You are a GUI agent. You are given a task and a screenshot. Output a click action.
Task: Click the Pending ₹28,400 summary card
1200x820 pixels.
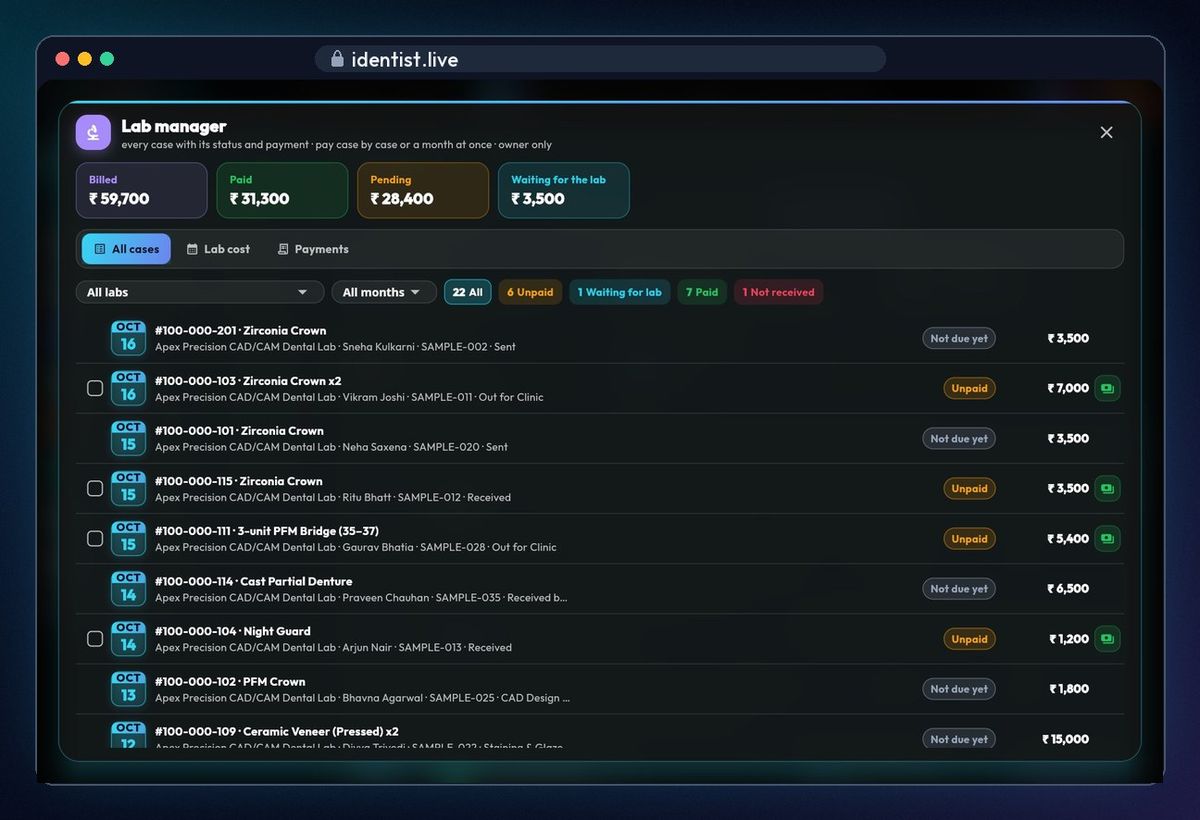[423, 190]
